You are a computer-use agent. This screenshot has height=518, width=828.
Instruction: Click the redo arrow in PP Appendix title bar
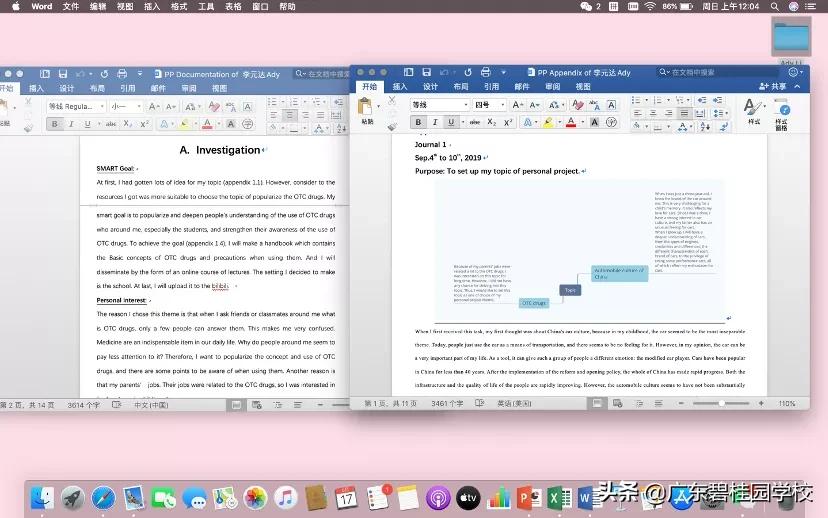coord(467,72)
